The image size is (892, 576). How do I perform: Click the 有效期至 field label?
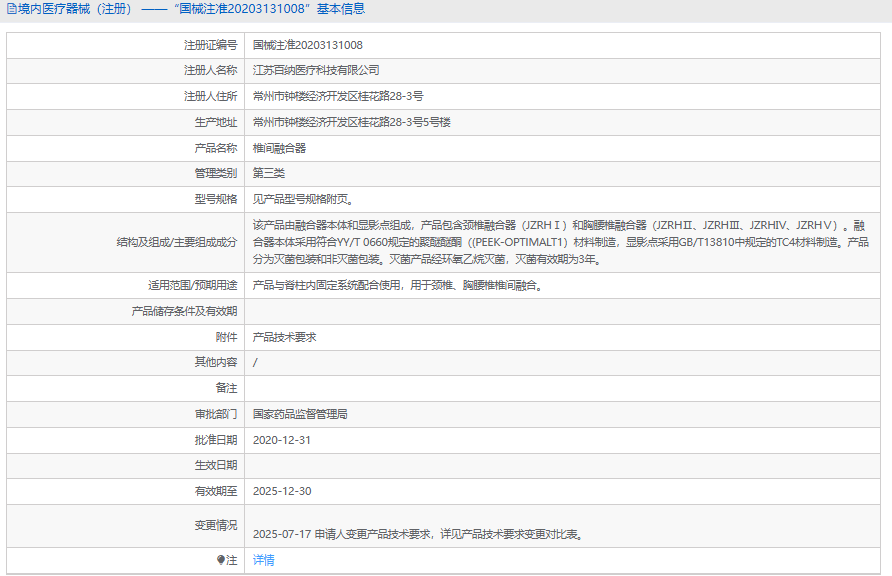(216, 491)
